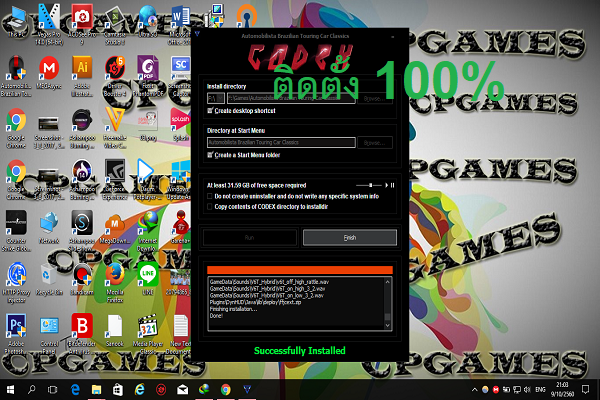Select the Adobe Photoshop desktop shortcut
Screen dimensions: 600x400
[16, 334]
